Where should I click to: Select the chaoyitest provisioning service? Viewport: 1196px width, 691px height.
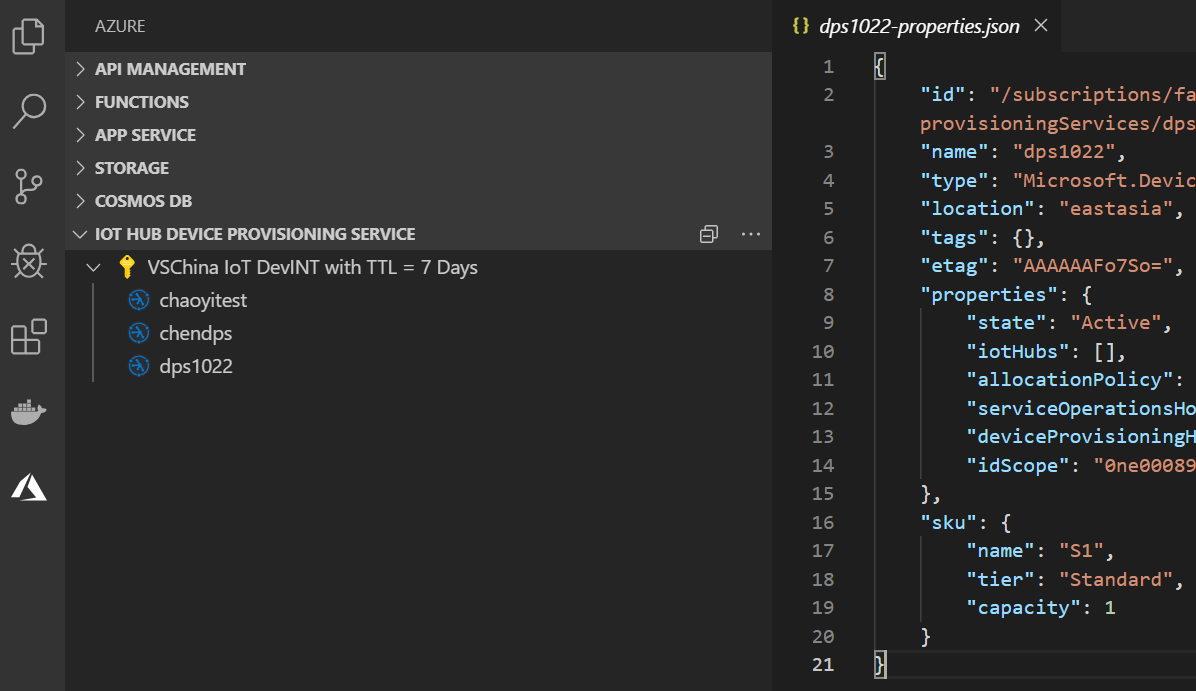tap(203, 300)
